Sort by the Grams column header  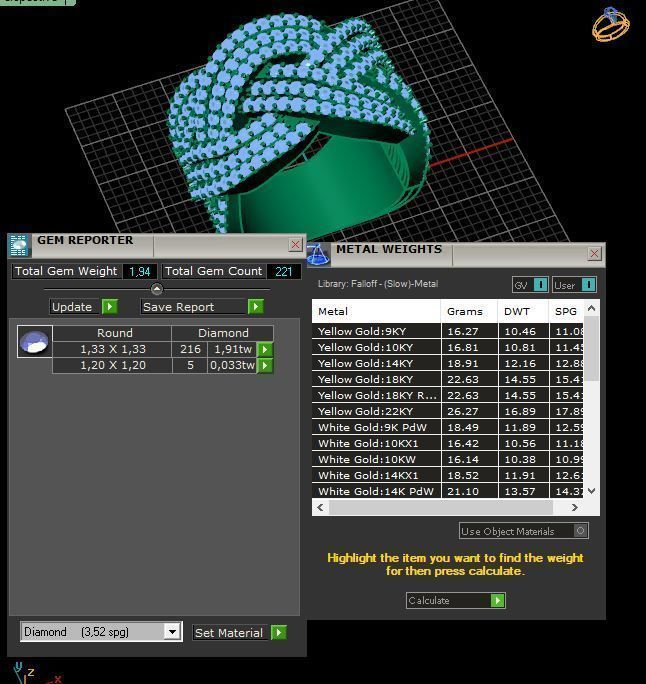pyautogui.click(x=469, y=311)
